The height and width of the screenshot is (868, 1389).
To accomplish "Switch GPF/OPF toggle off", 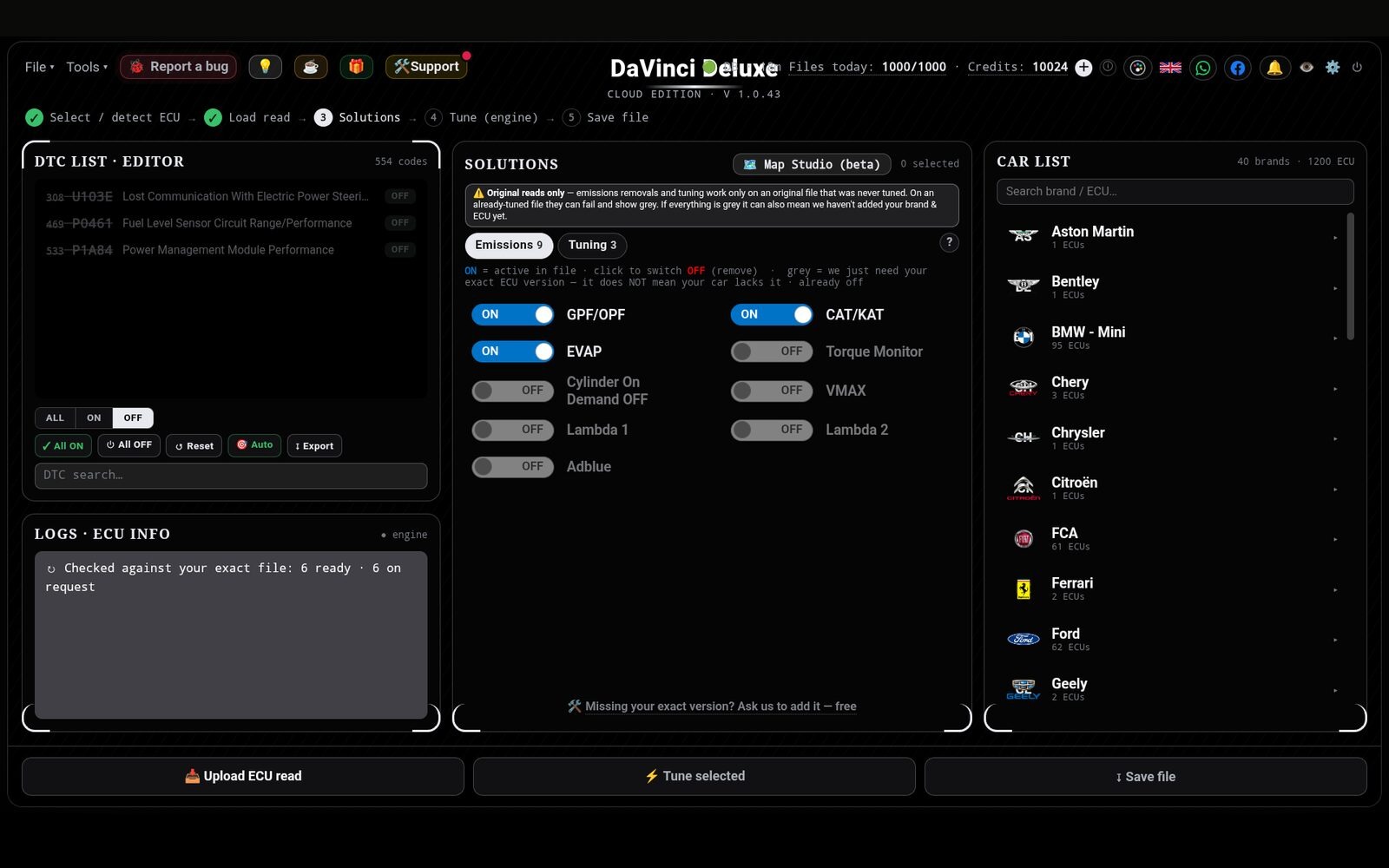I will [x=512, y=314].
